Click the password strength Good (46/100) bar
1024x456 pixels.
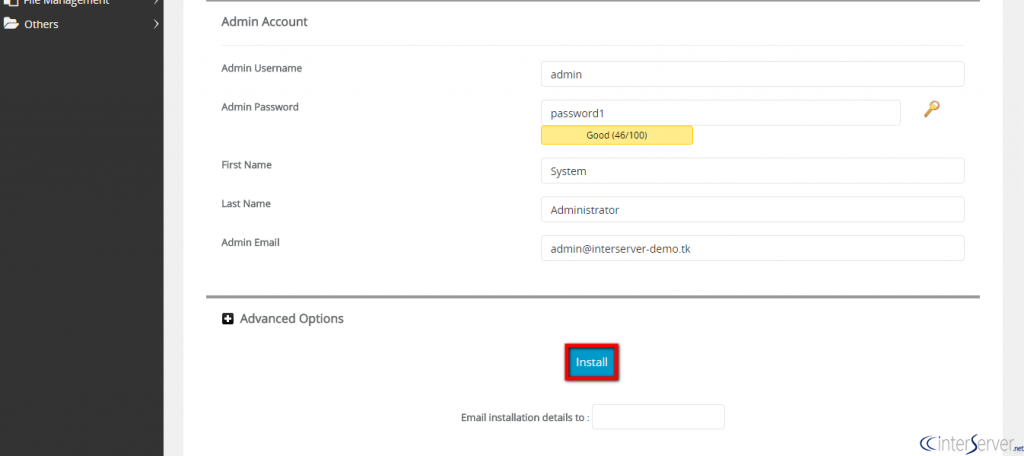616,135
